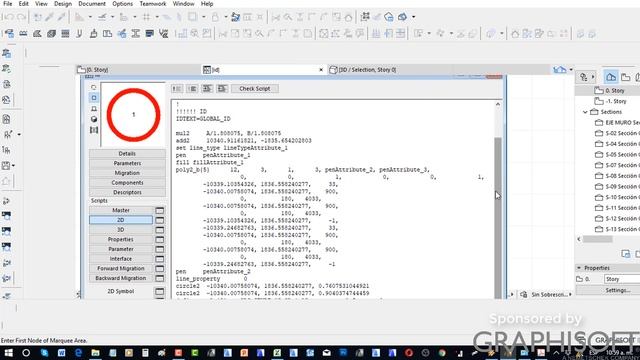Viewport: 640px width, 360px height.
Task: Click navigator horizontal scrollbar thumb
Action: tap(598, 239)
